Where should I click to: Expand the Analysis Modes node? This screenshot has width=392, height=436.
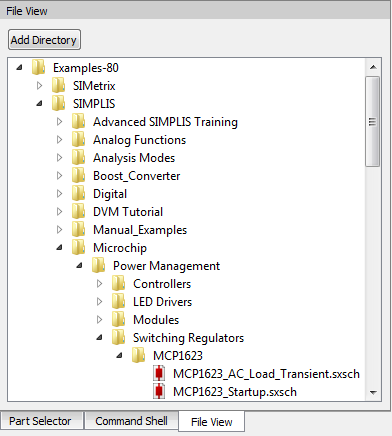coord(59,158)
